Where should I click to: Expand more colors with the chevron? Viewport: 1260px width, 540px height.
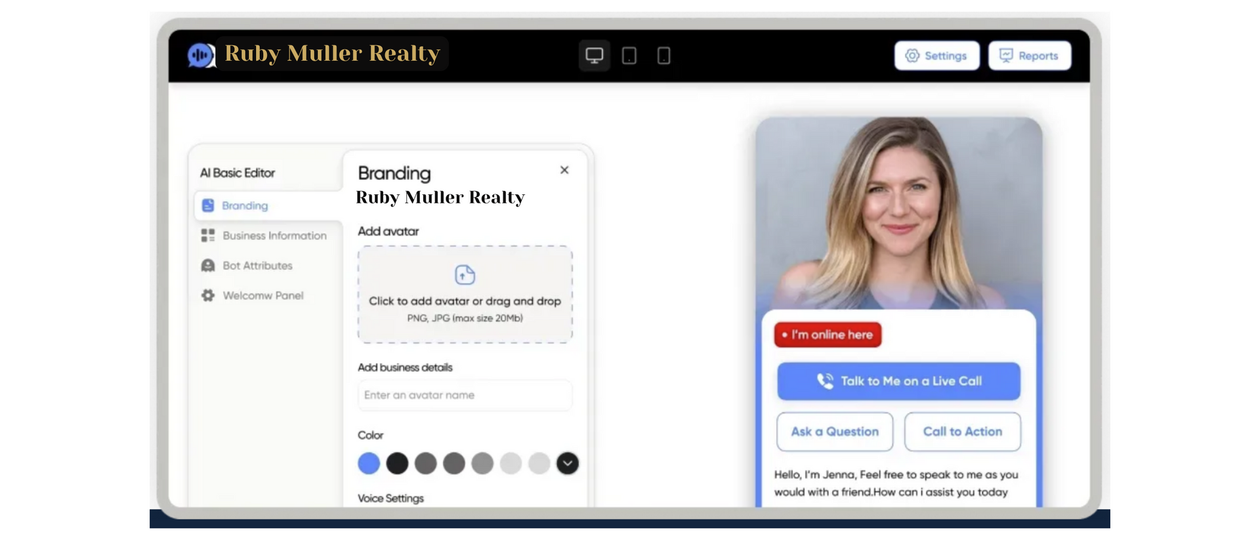tap(567, 463)
